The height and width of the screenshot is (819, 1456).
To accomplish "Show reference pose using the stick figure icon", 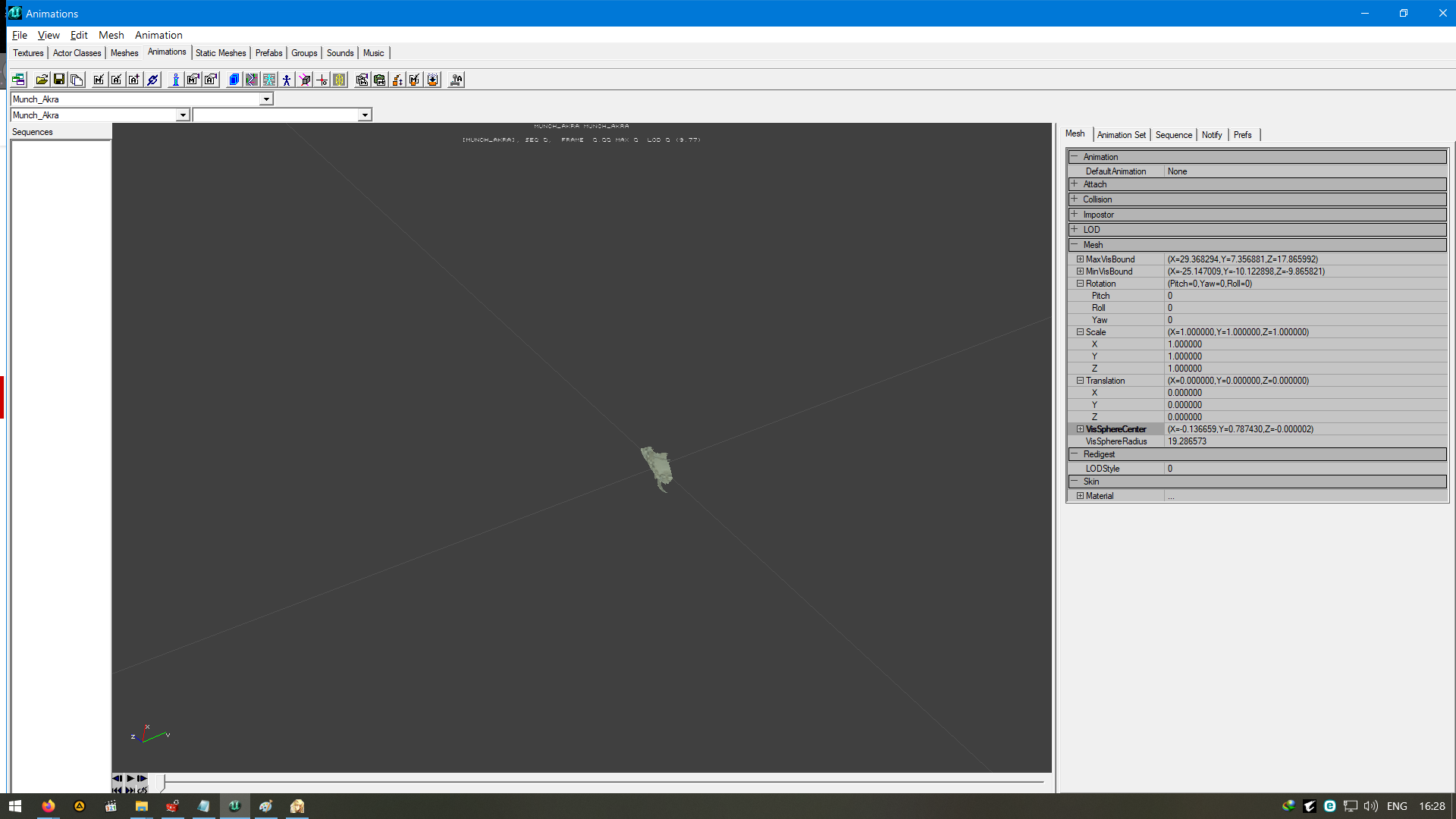I will 287,80.
